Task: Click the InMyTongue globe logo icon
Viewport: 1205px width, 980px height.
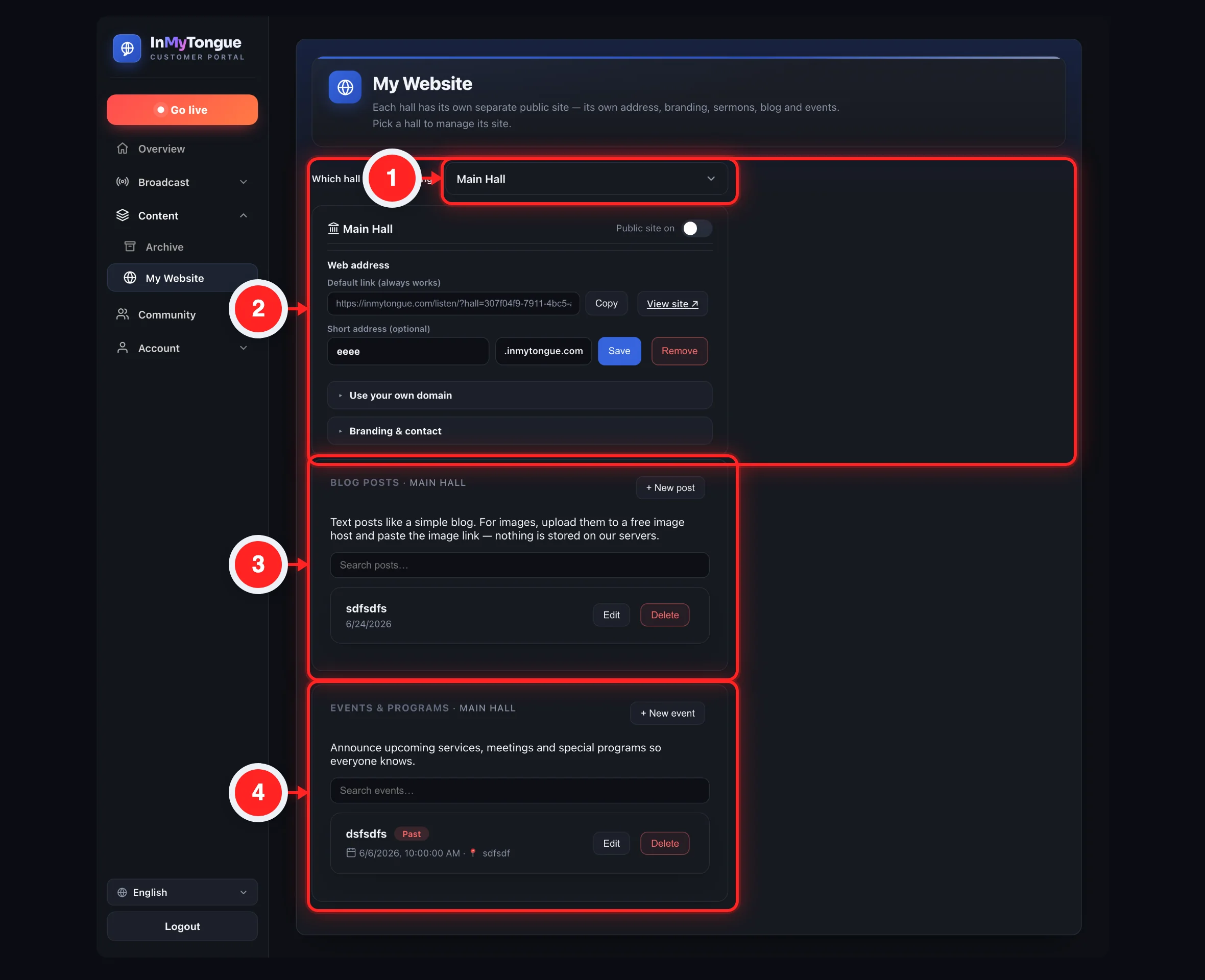Action: pos(127,48)
